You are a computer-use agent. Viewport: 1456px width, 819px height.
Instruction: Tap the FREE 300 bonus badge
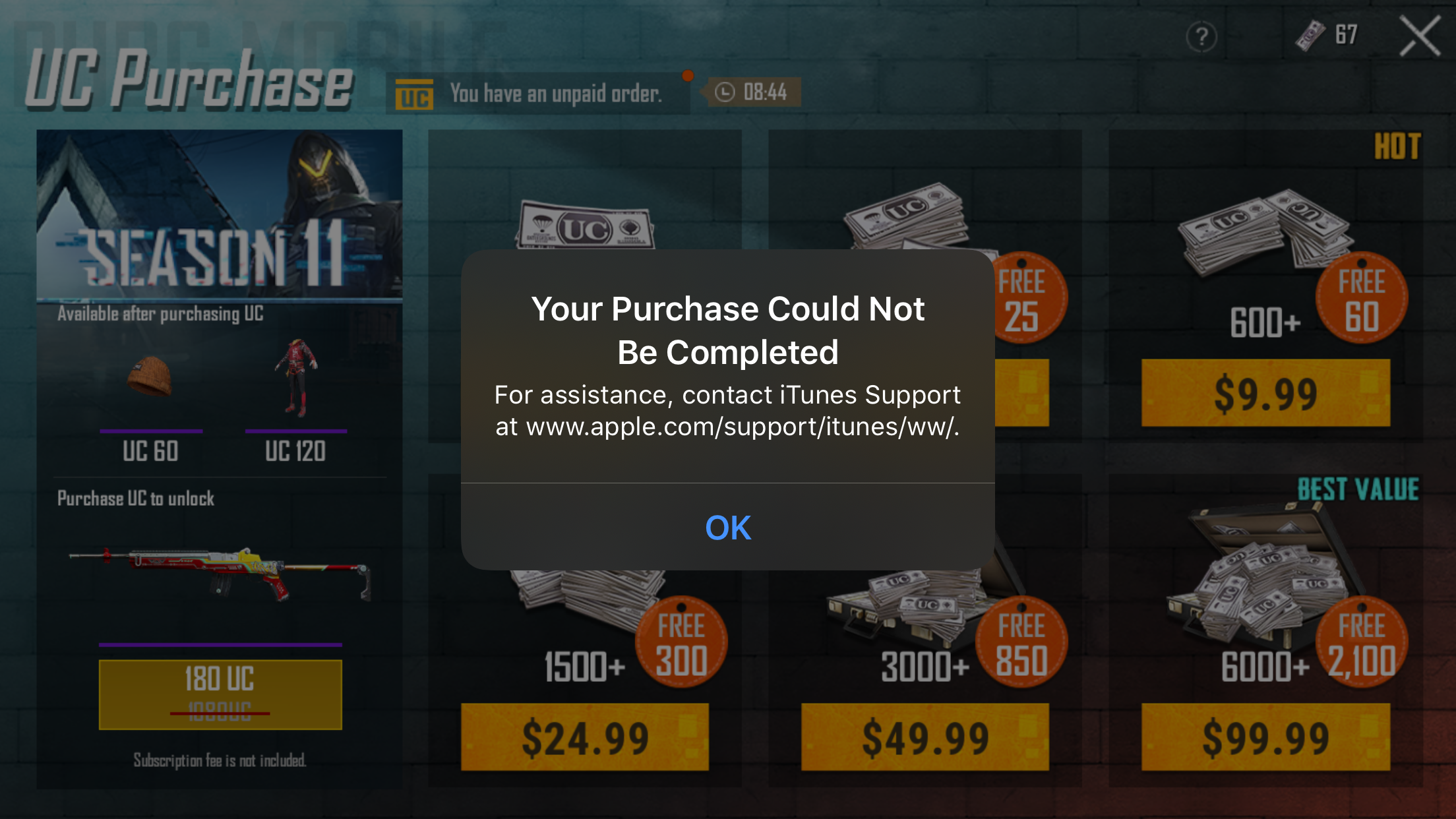(x=681, y=642)
